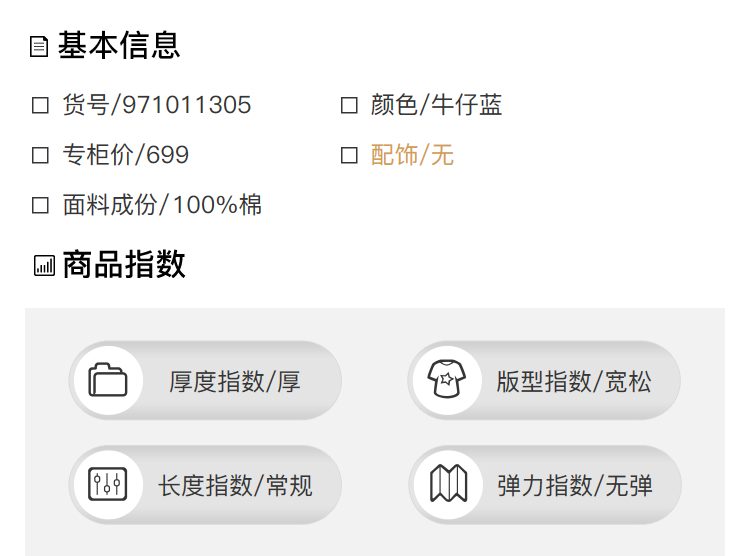Tick the checkbox before 面料成份/100%棉

[41, 205]
